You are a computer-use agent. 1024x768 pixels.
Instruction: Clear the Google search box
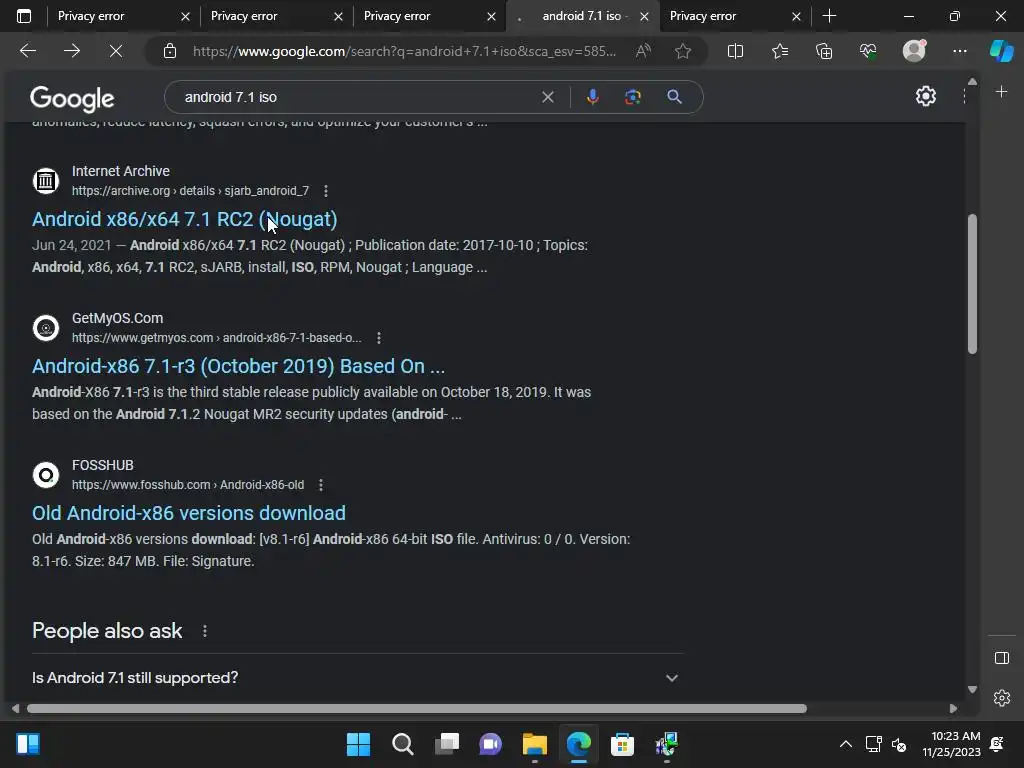[x=548, y=97]
